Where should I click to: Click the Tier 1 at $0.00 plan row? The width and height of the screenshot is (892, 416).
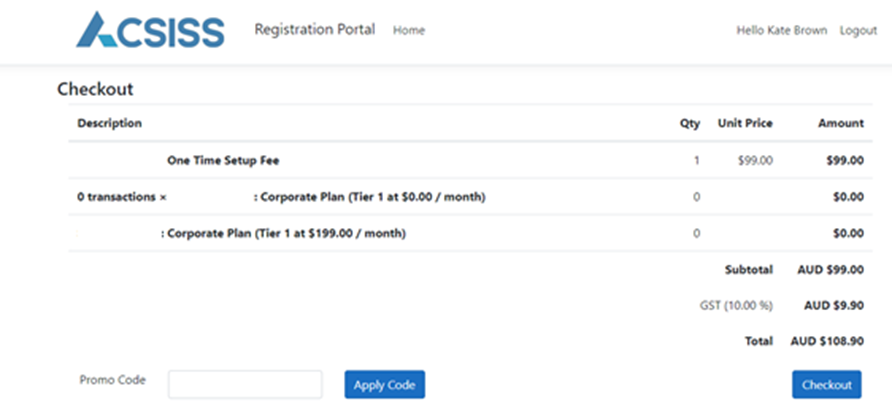point(370,197)
